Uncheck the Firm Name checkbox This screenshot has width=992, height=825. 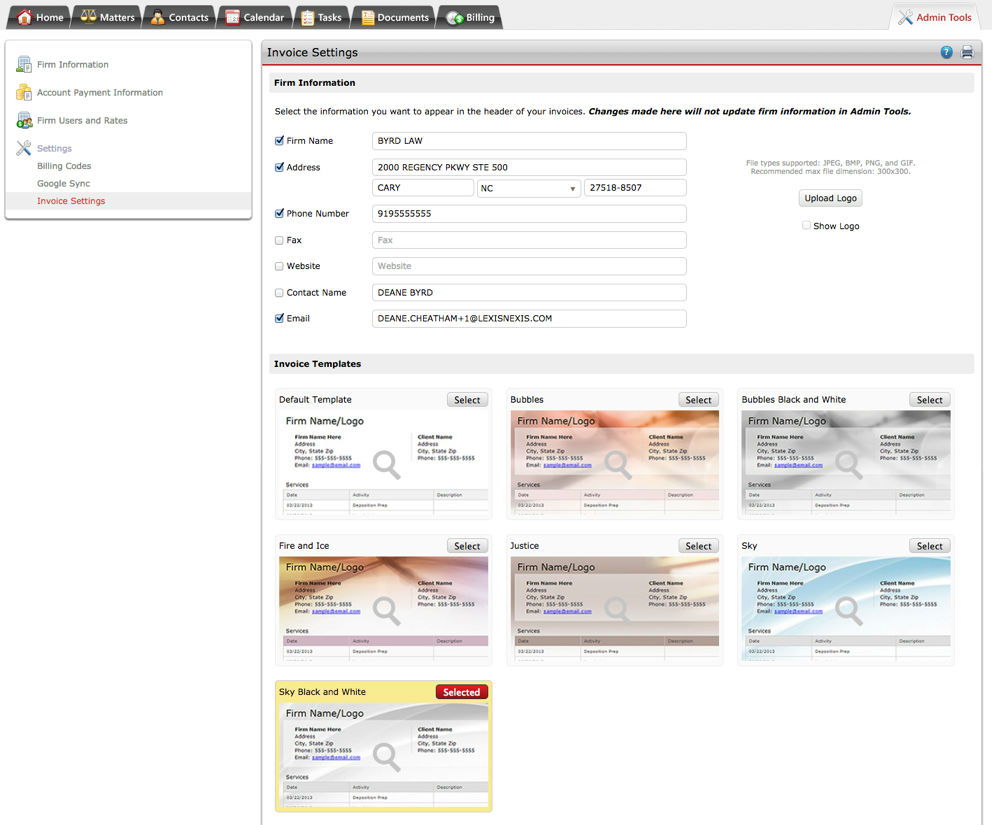click(x=279, y=140)
